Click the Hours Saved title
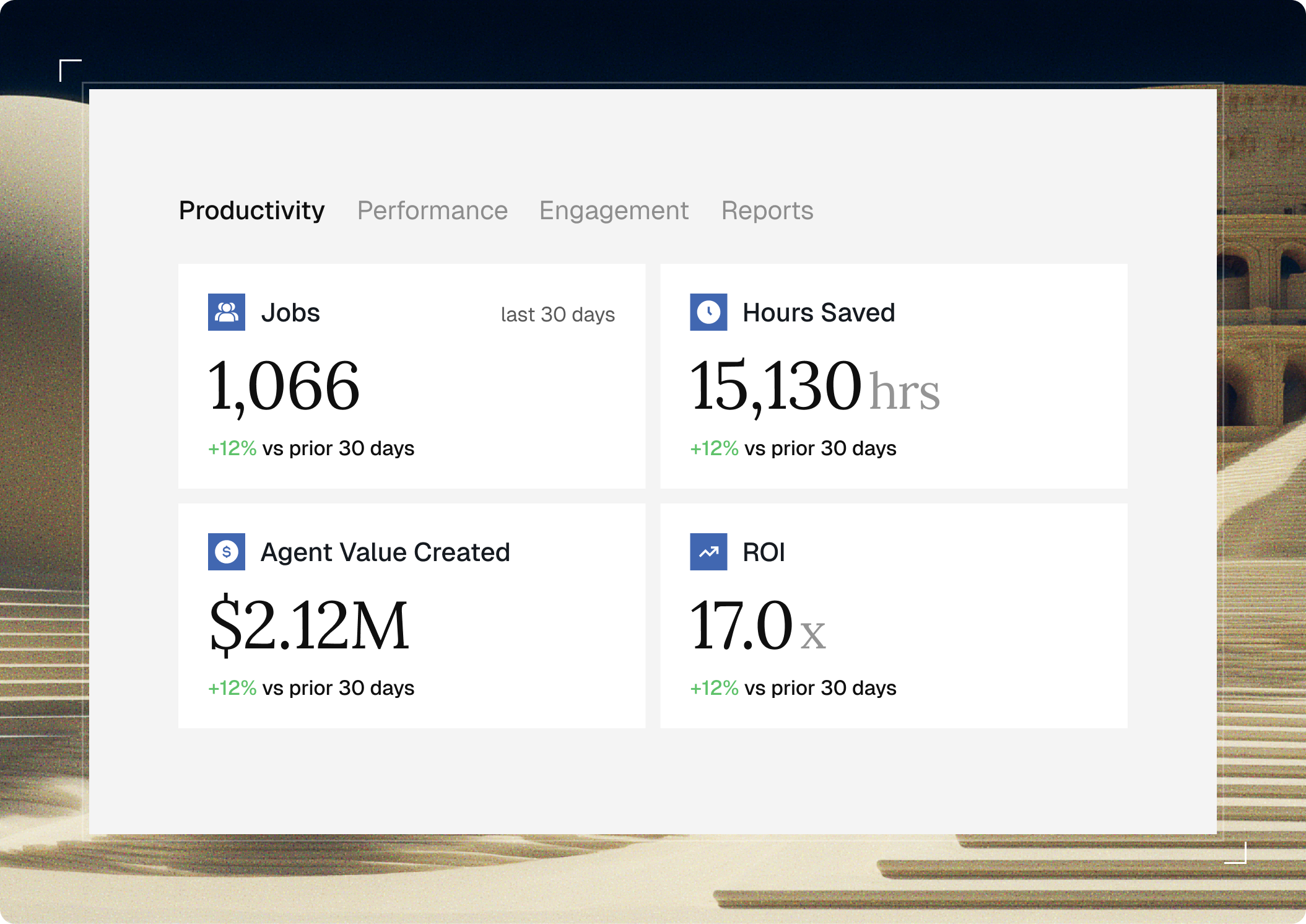The image size is (1306, 924). pos(818,313)
